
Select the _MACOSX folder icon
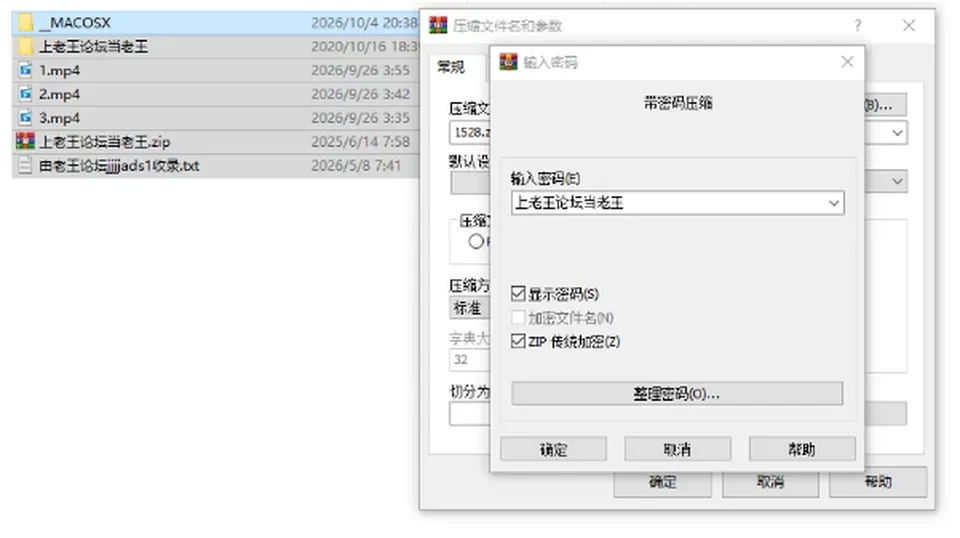25,23
